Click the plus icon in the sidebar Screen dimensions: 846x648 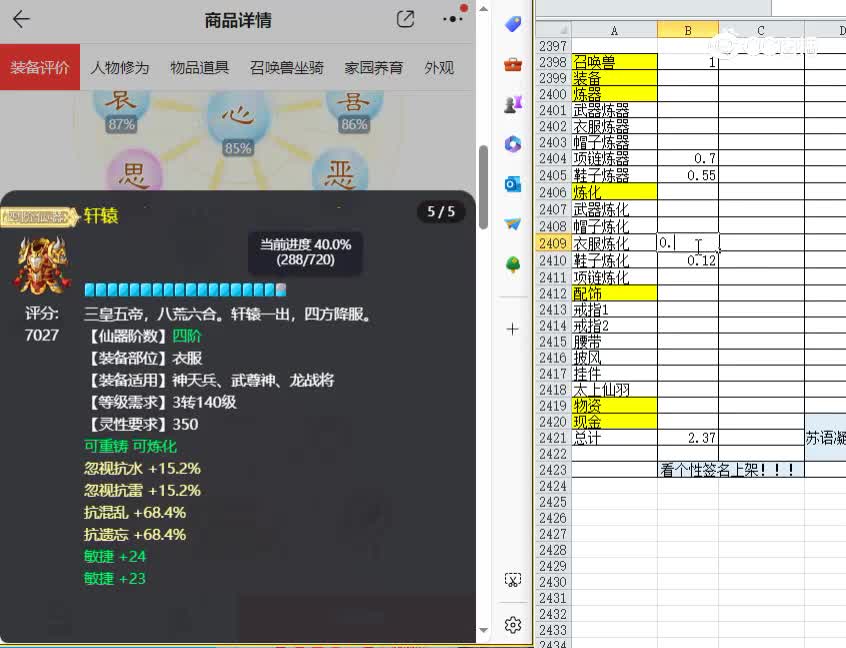[x=513, y=327]
